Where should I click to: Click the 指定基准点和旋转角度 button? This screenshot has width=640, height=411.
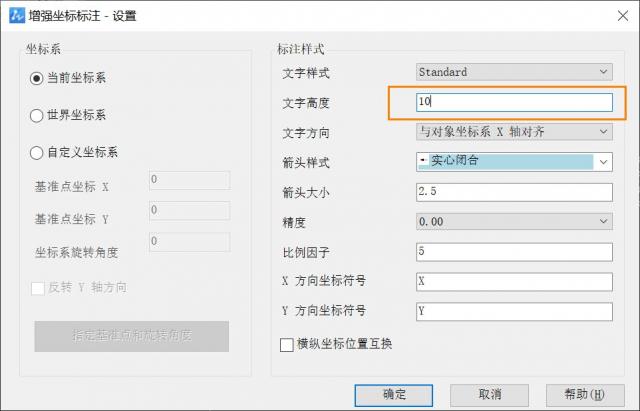pos(132,336)
